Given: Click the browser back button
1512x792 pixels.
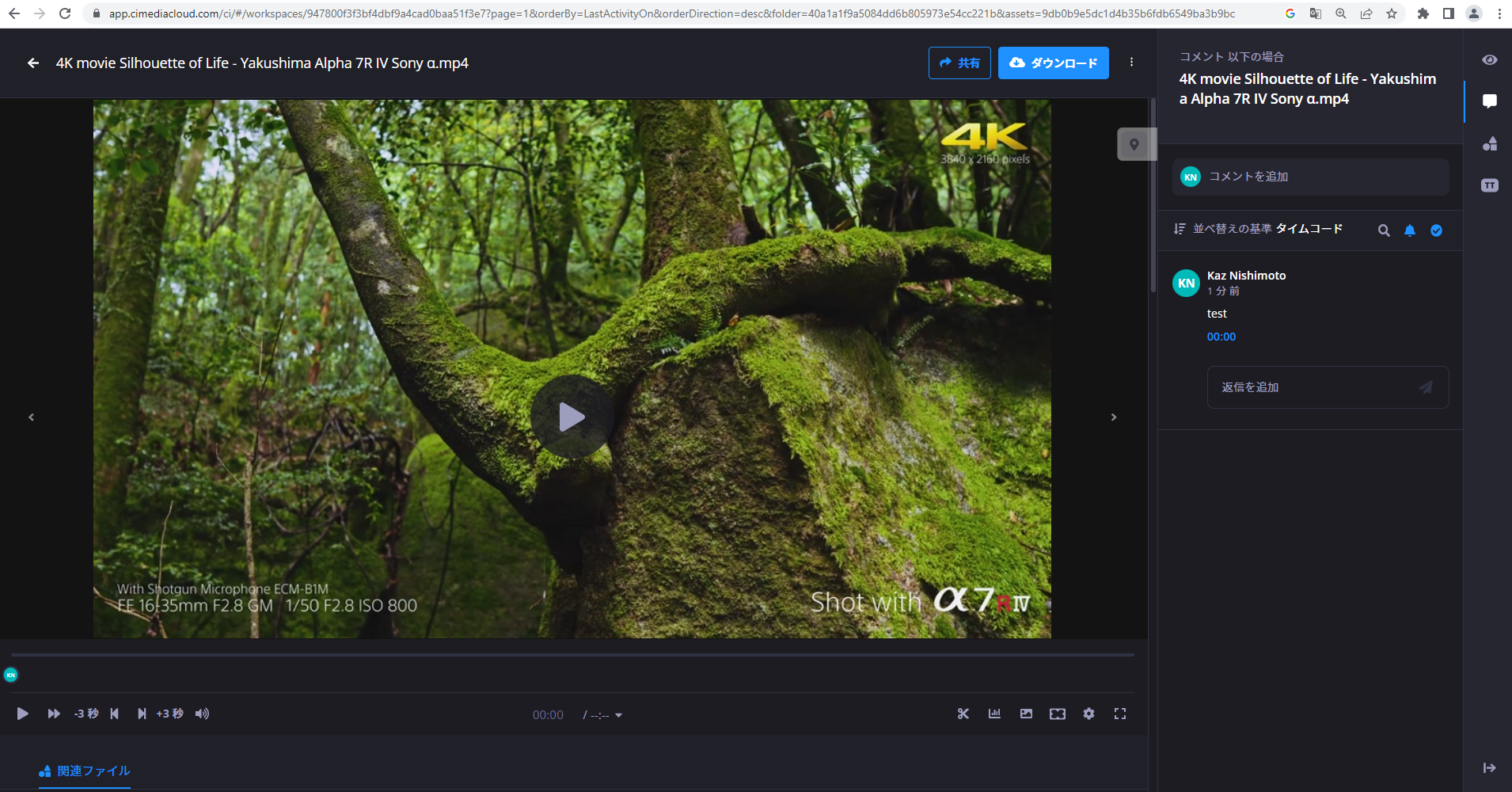Looking at the screenshot, I should 14,13.
